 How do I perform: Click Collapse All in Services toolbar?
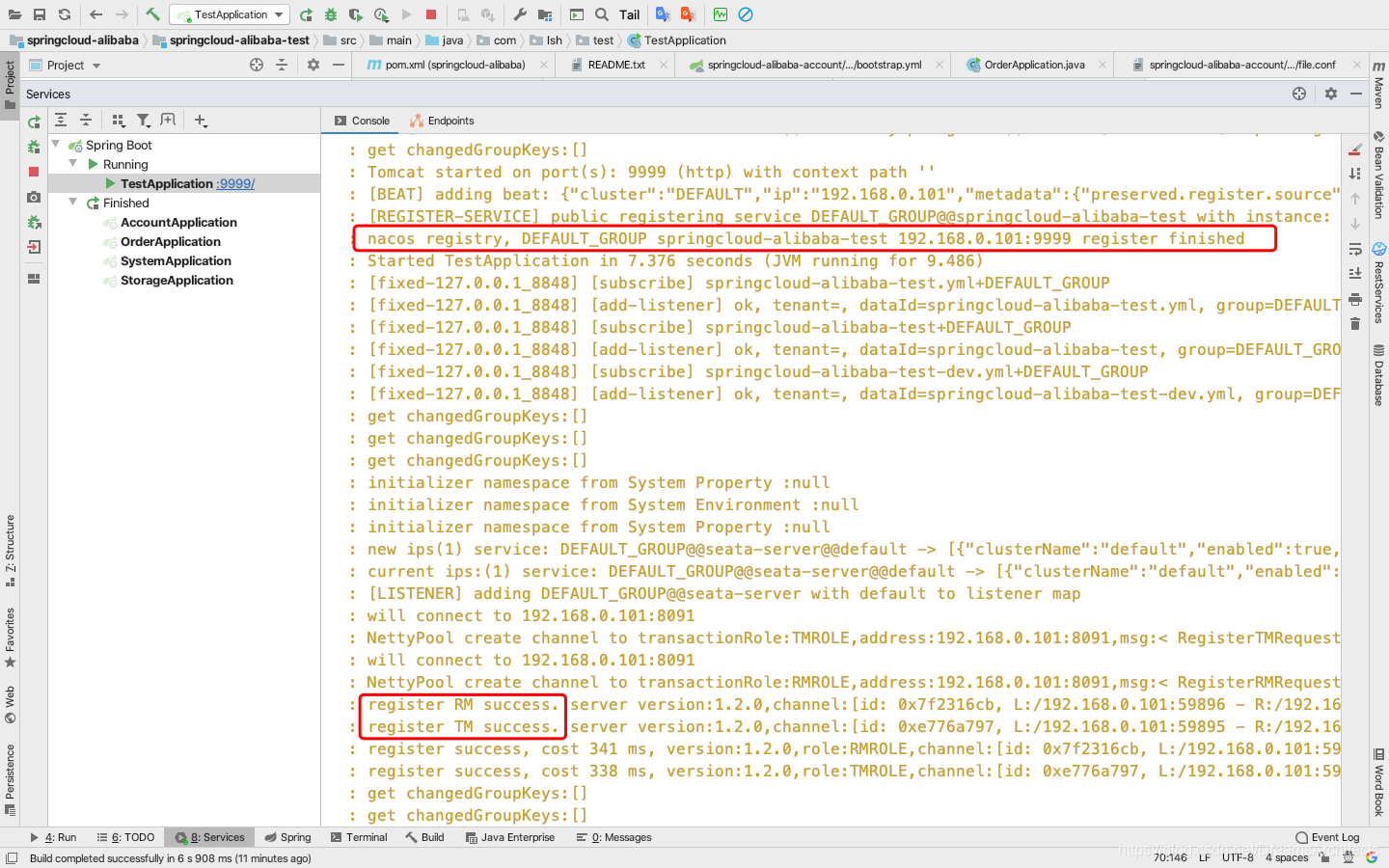click(86, 121)
